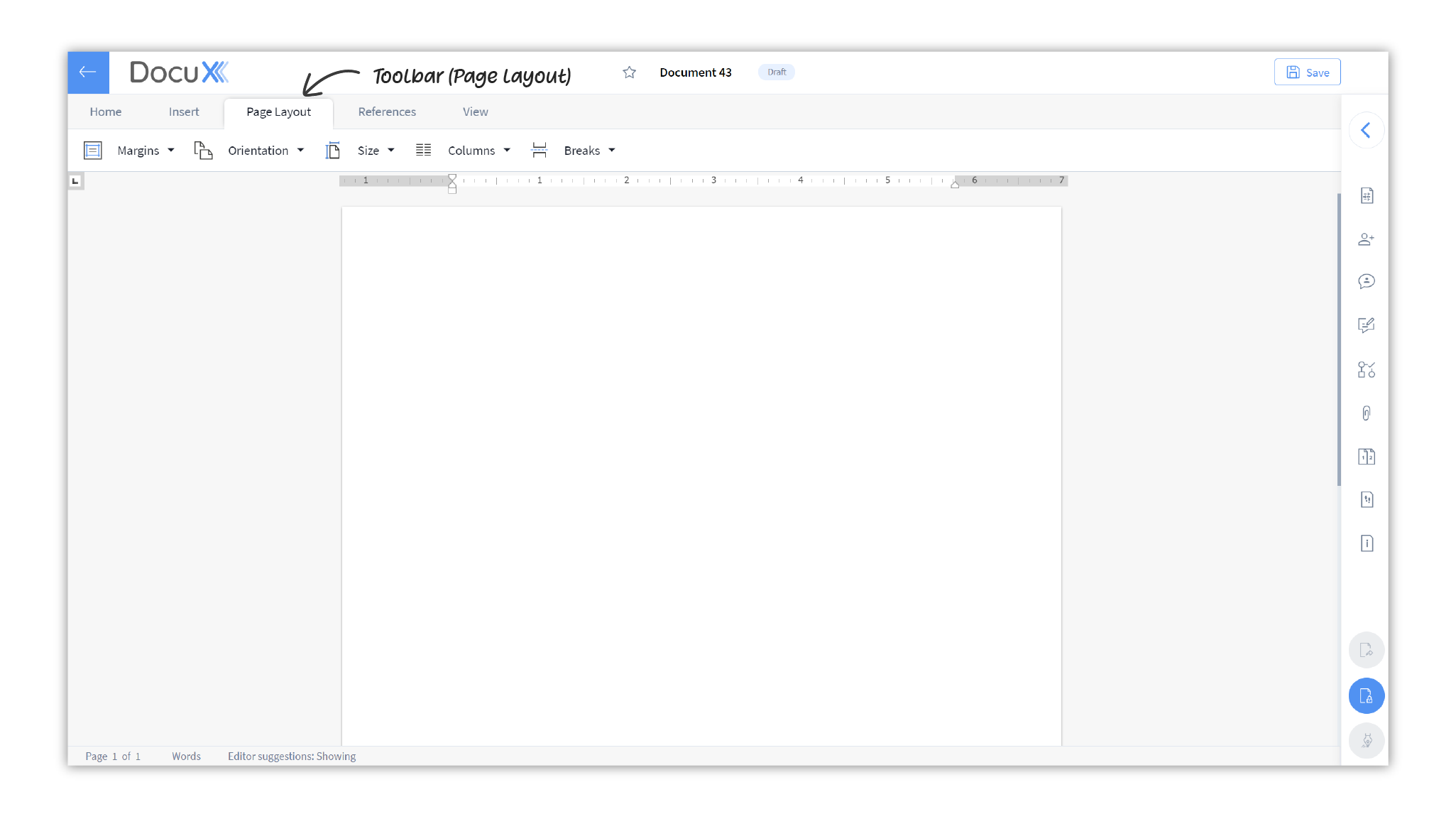Viewport: 1456px width, 819px height.
Task: Select the left indent marker on the ruler
Action: [x=452, y=184]
